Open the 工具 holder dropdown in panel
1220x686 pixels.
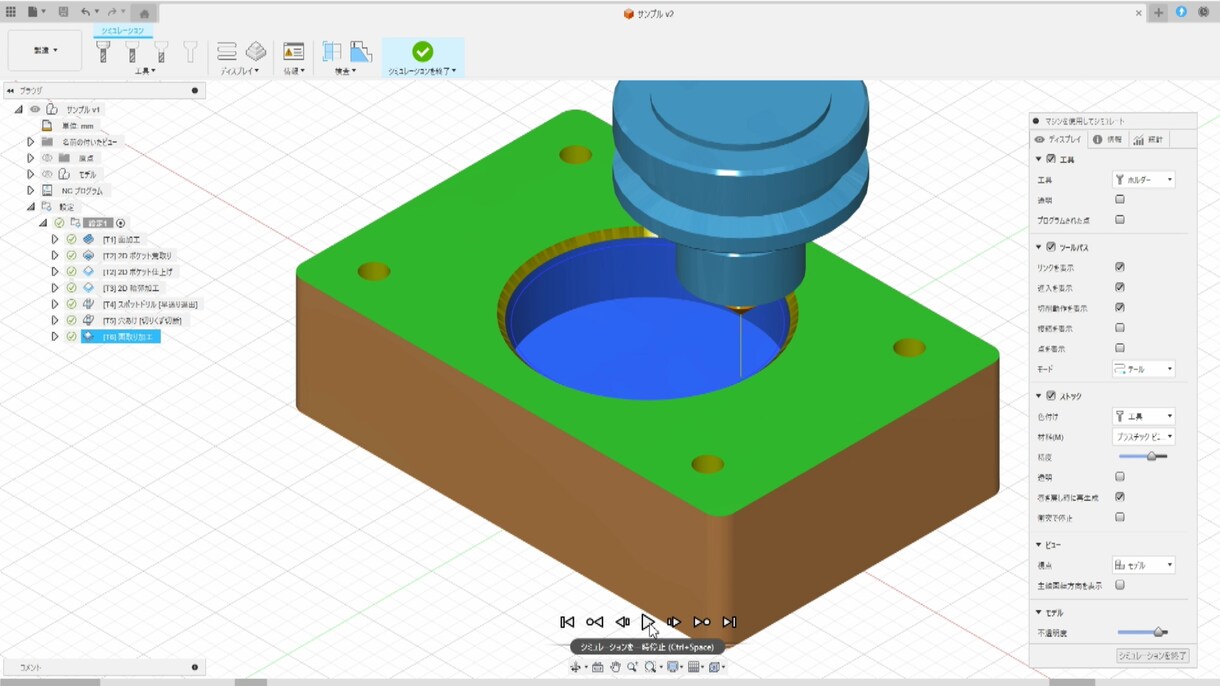pos(1144,180)
